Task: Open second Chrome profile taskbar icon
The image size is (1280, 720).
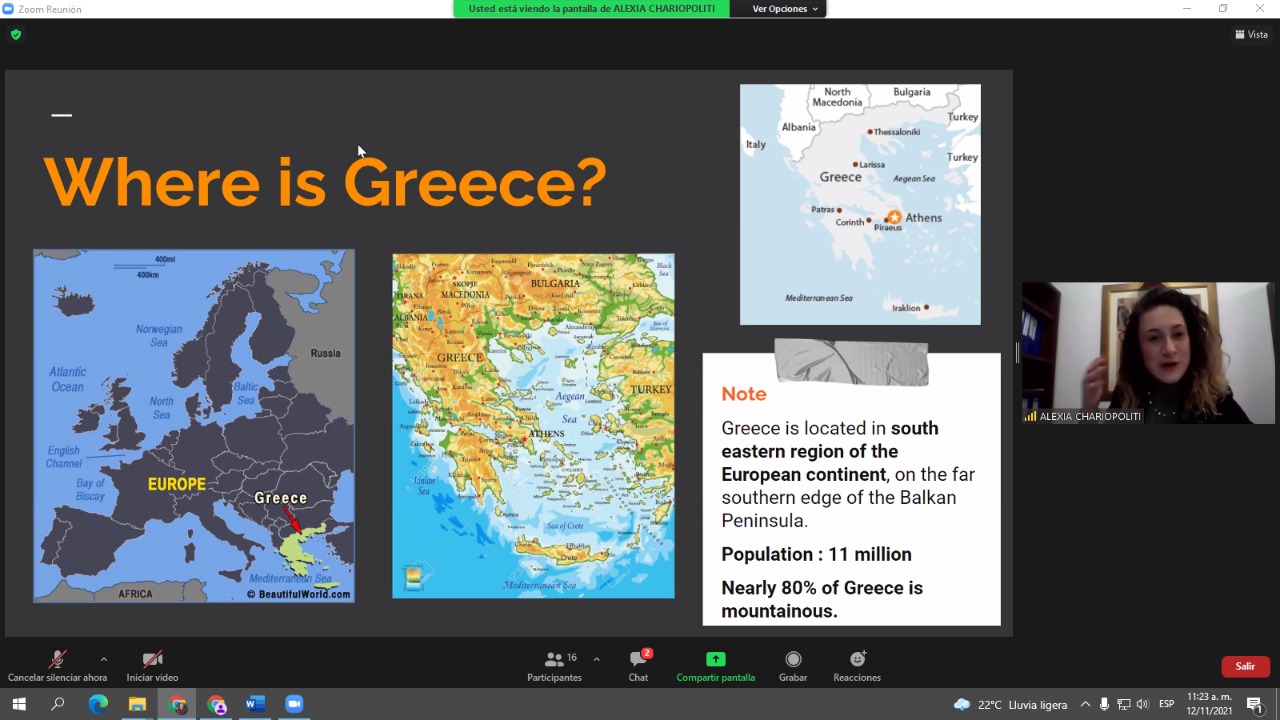Action: 217,704
